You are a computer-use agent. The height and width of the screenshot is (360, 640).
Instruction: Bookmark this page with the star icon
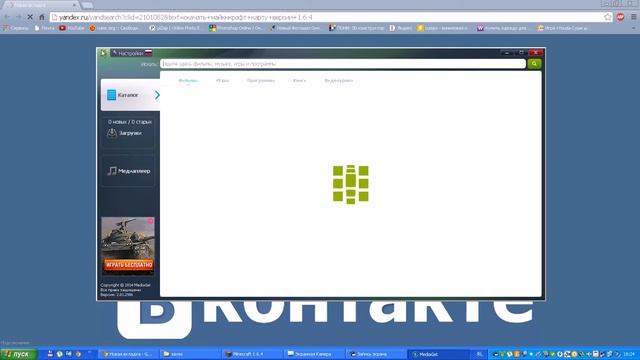click(608, 17)
